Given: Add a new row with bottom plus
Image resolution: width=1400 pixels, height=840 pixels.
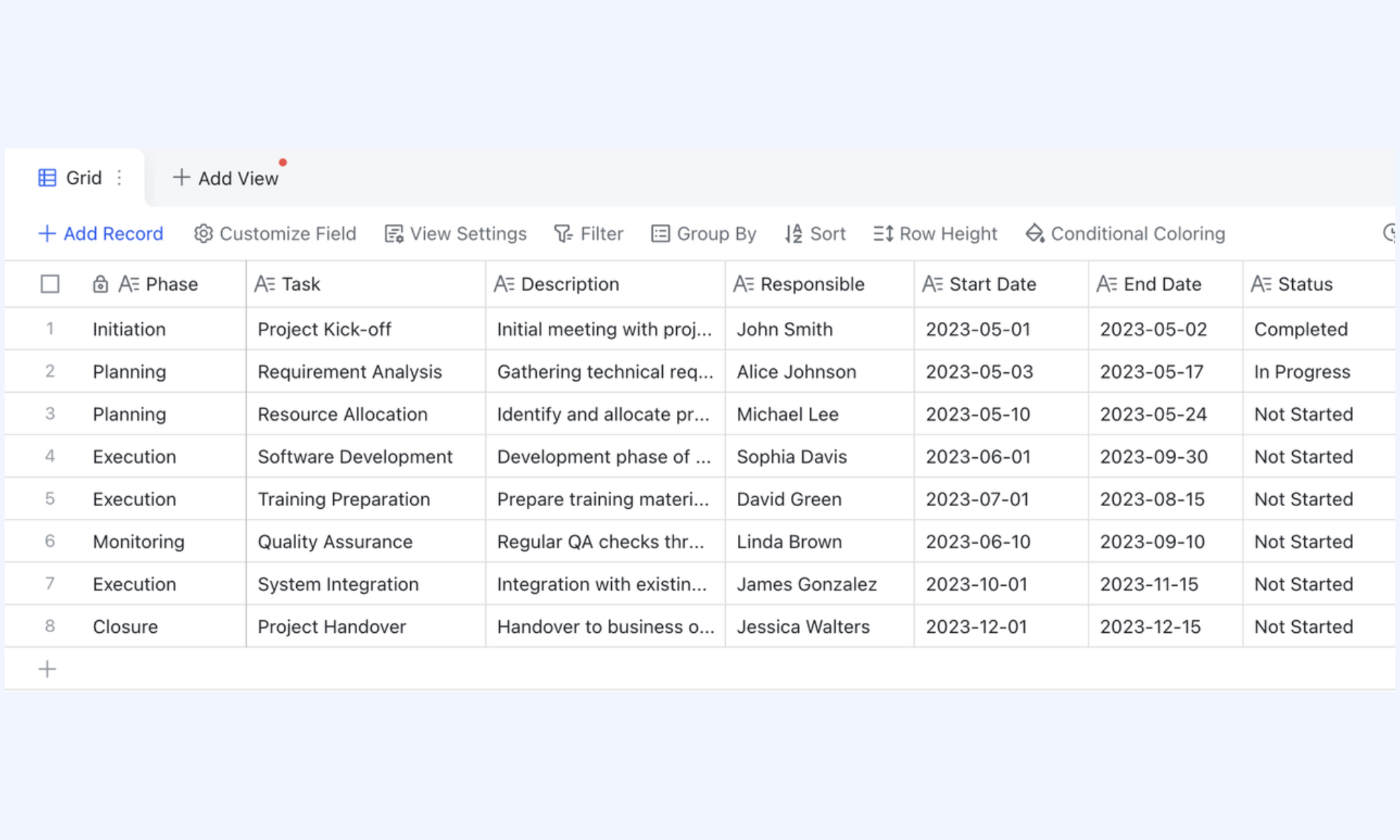Looking at the screenshot, I should [x=47, y=669].
